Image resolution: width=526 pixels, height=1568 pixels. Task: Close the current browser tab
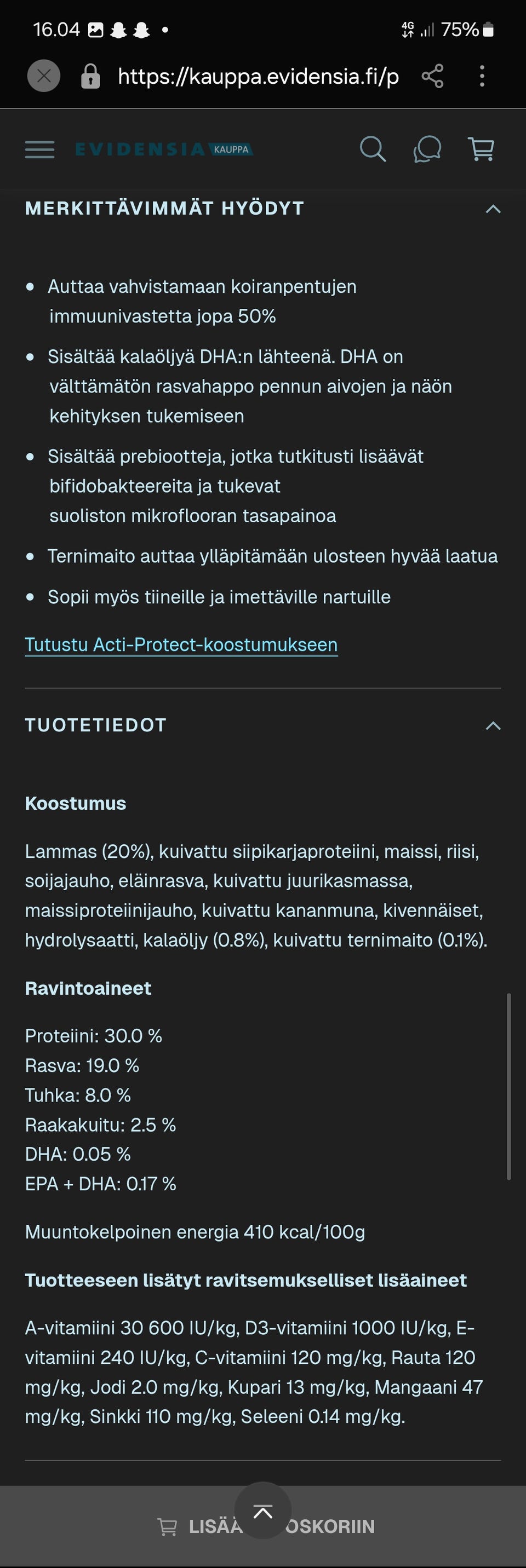(43, 76)
